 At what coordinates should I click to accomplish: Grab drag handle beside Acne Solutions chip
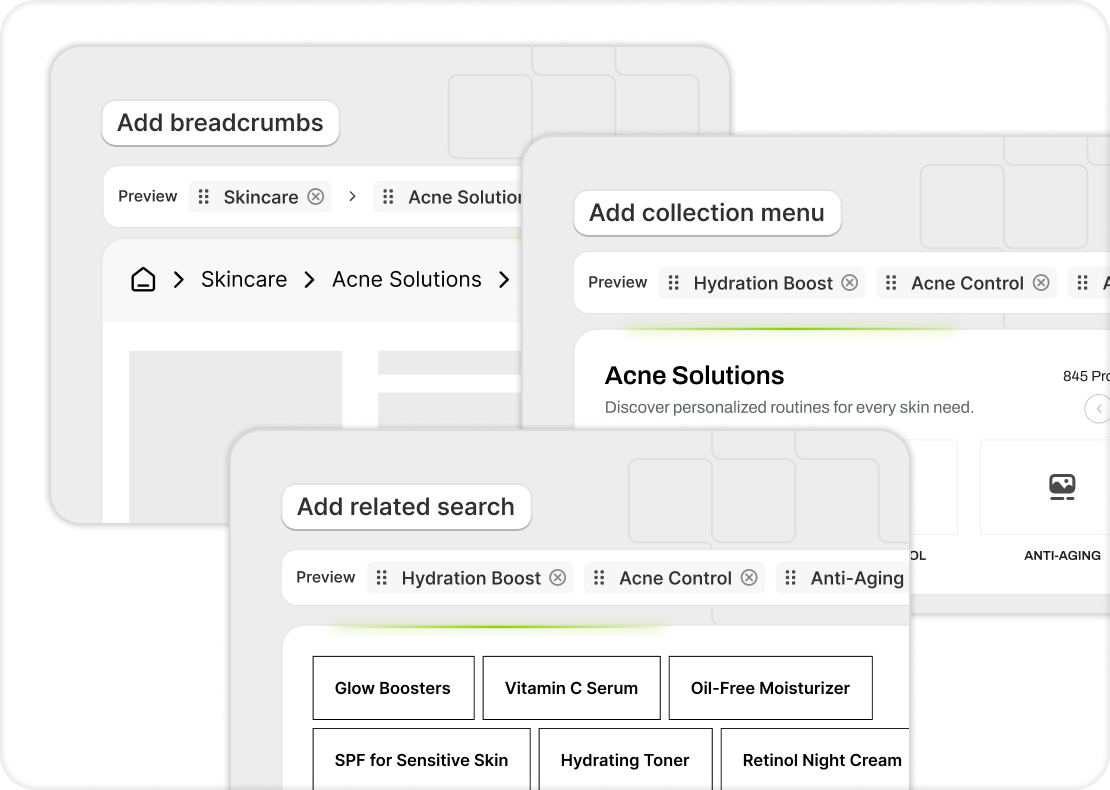pos(389,197)
